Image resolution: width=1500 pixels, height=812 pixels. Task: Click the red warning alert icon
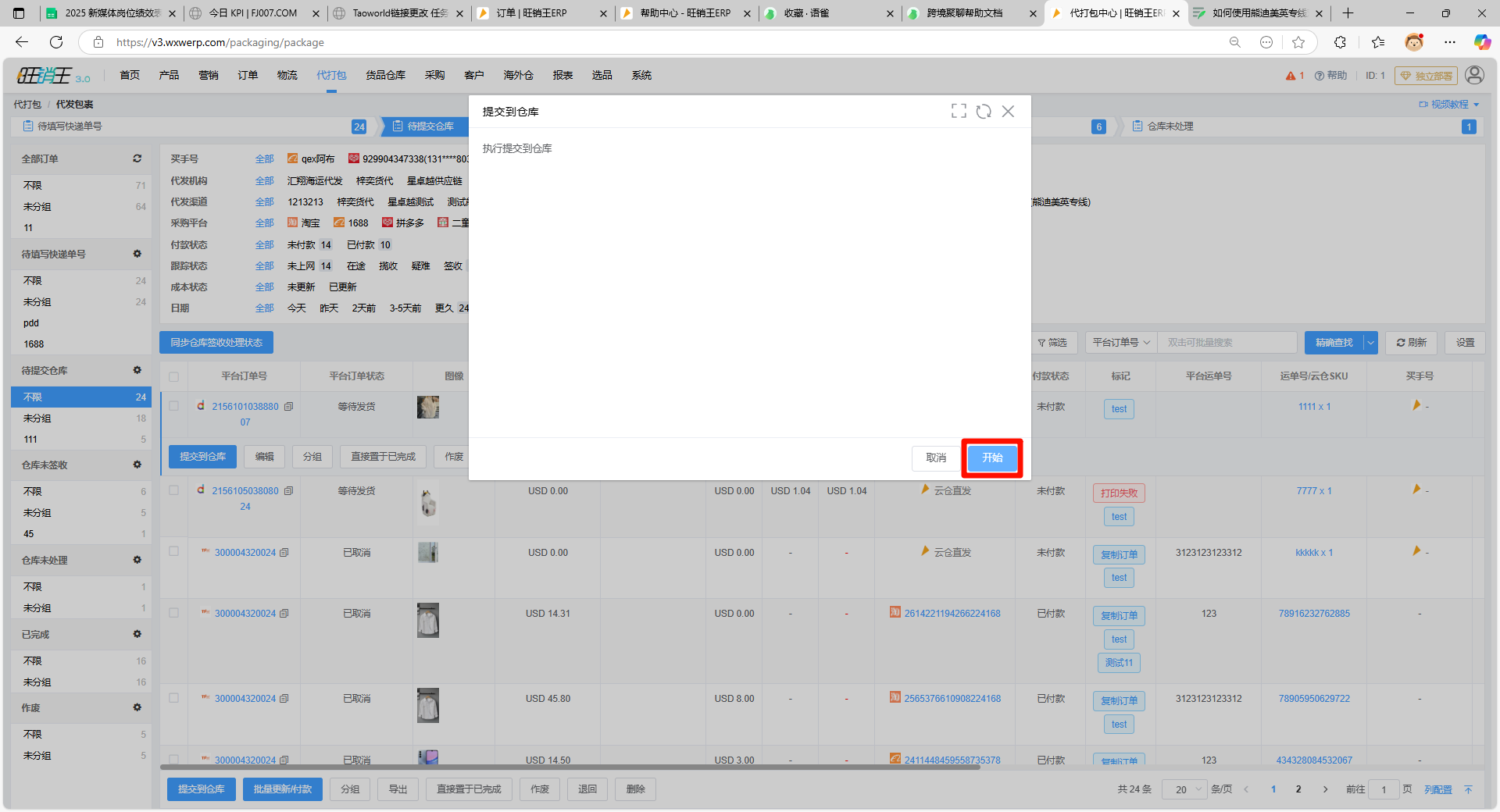click(x=1291, y=76)
